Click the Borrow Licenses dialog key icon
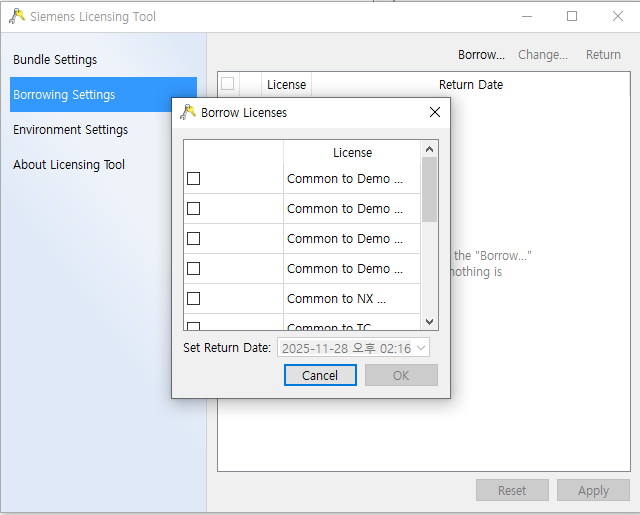Viewport: 640px width, 515px height. 188,112
